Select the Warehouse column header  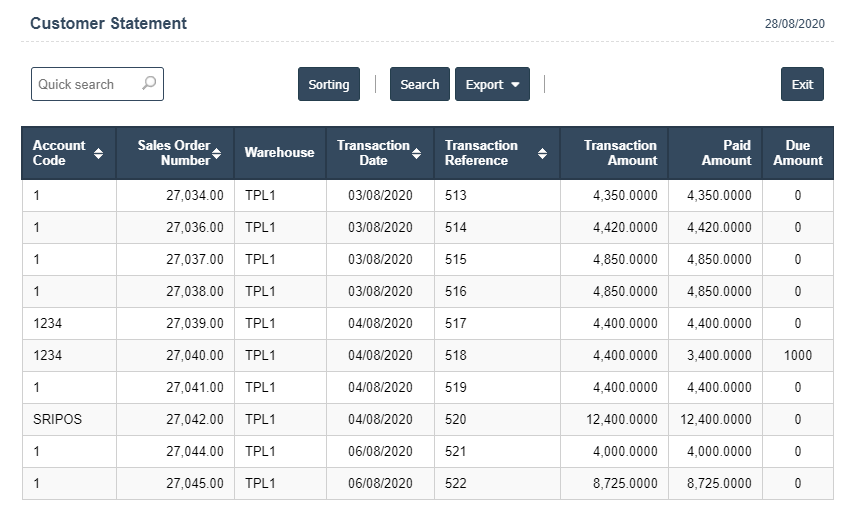point(279,153)
